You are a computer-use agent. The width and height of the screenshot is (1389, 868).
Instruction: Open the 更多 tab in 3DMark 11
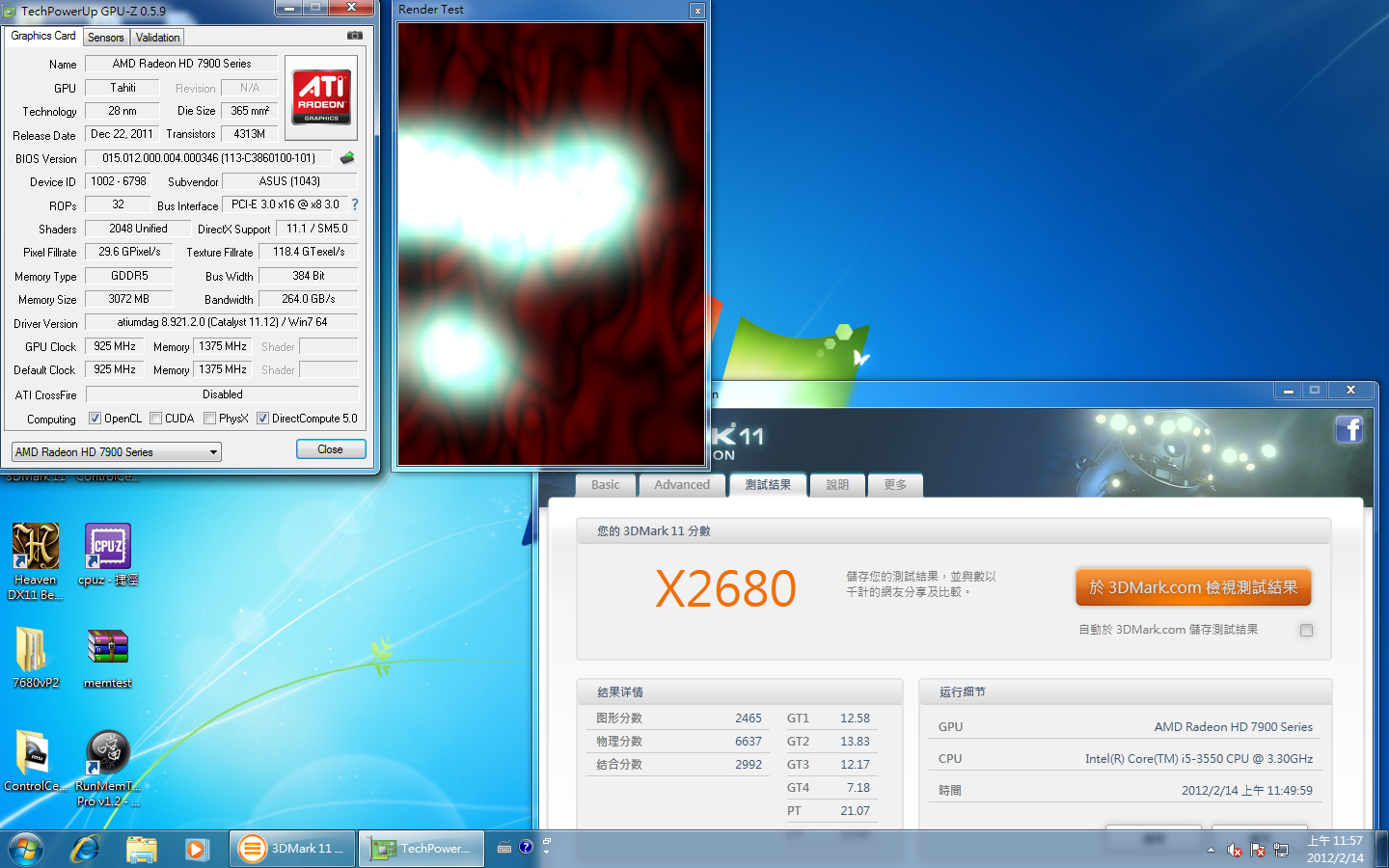tap(895, 485)
